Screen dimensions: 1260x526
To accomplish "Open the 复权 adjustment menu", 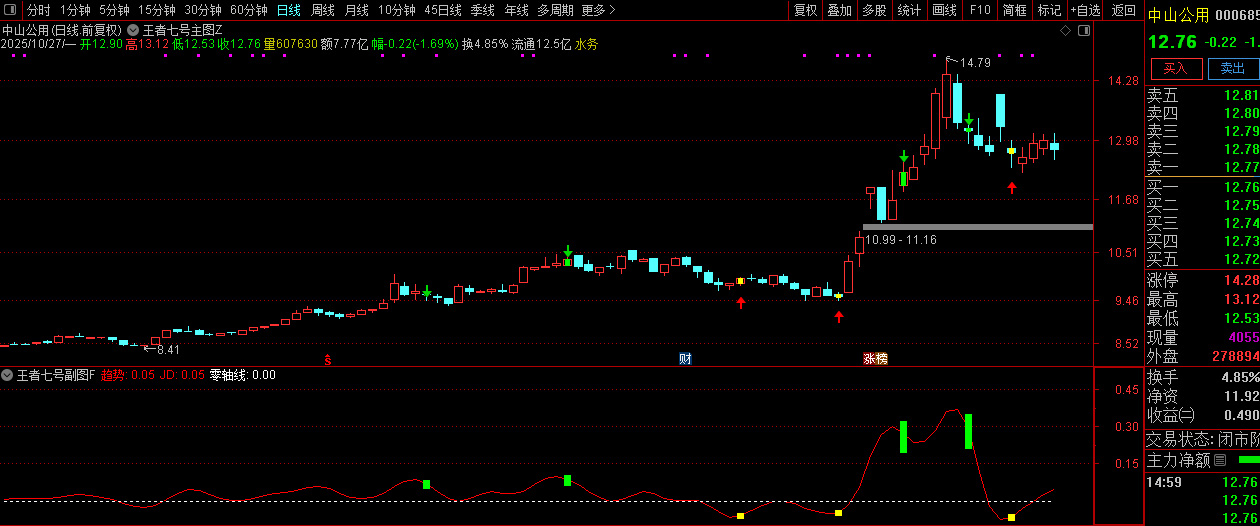I will (x=805, y=10).
